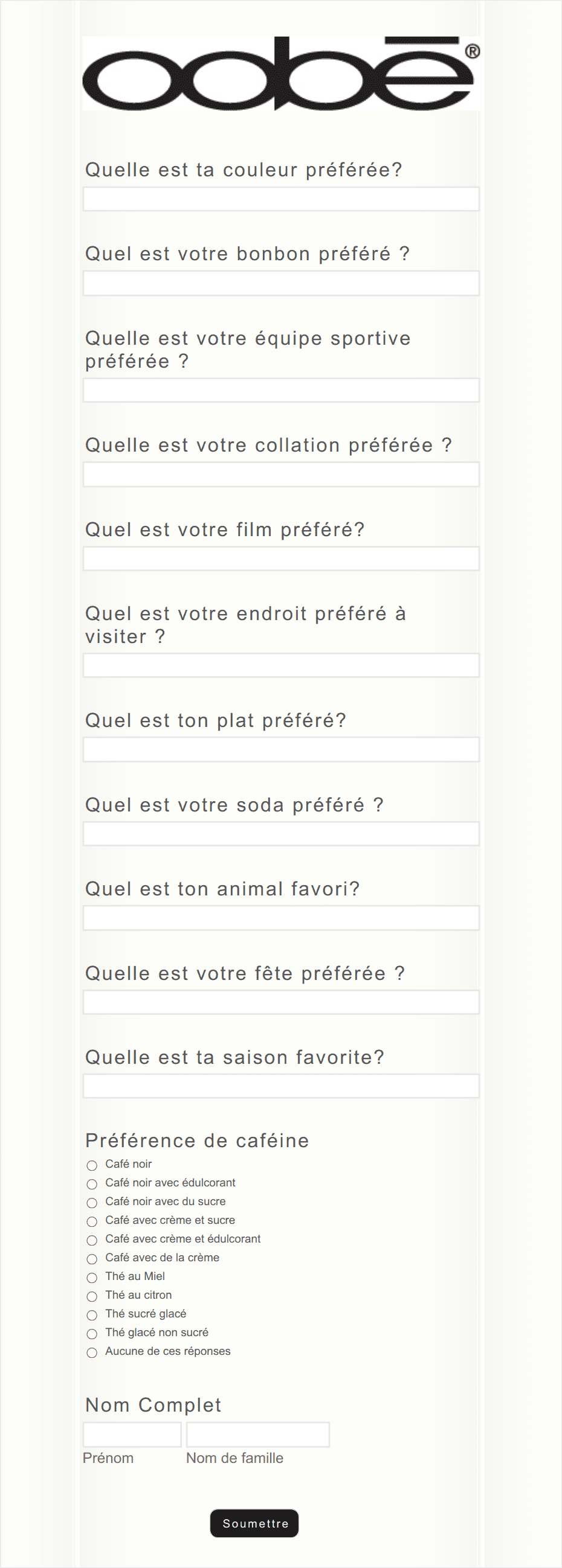Focus the couleur préférée text field
Image resolution: width=562 pixels, height=1568 pixels.
click(281, 199)
